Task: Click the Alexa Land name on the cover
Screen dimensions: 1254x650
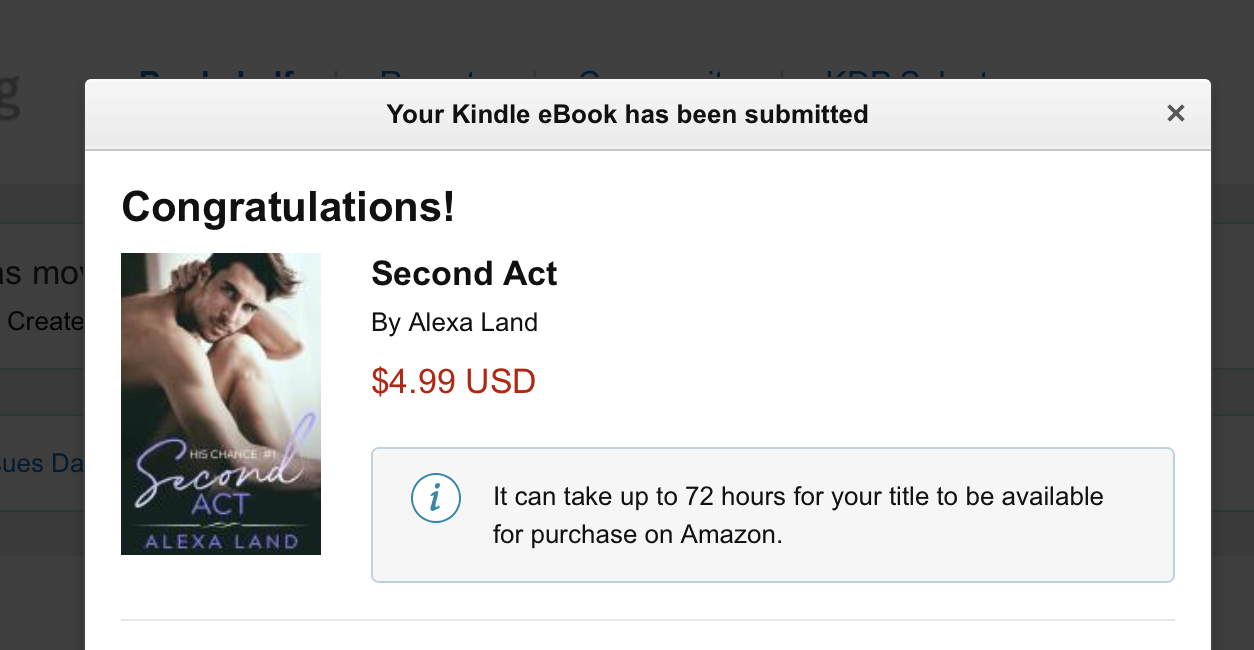Action: (221, 541)
